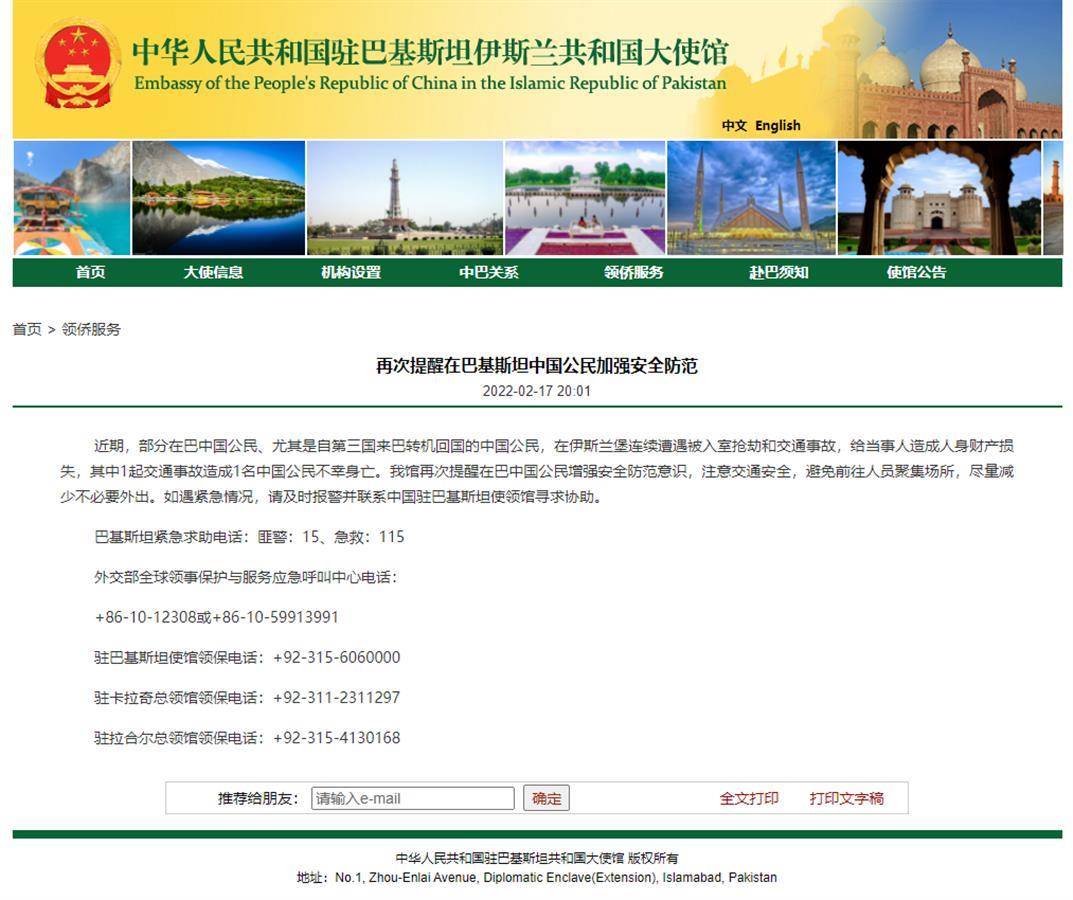
Task: Open the 大使信息 menu item
Action: [x=213, y=272]
